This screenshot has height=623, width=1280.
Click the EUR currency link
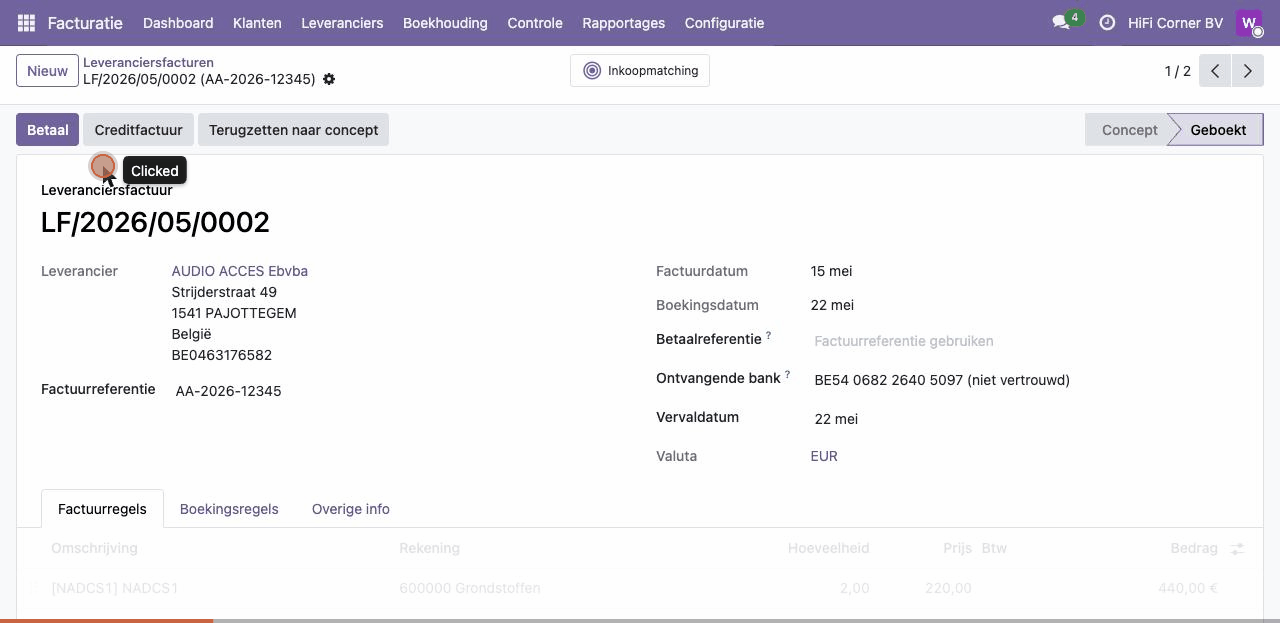[824, 456]
